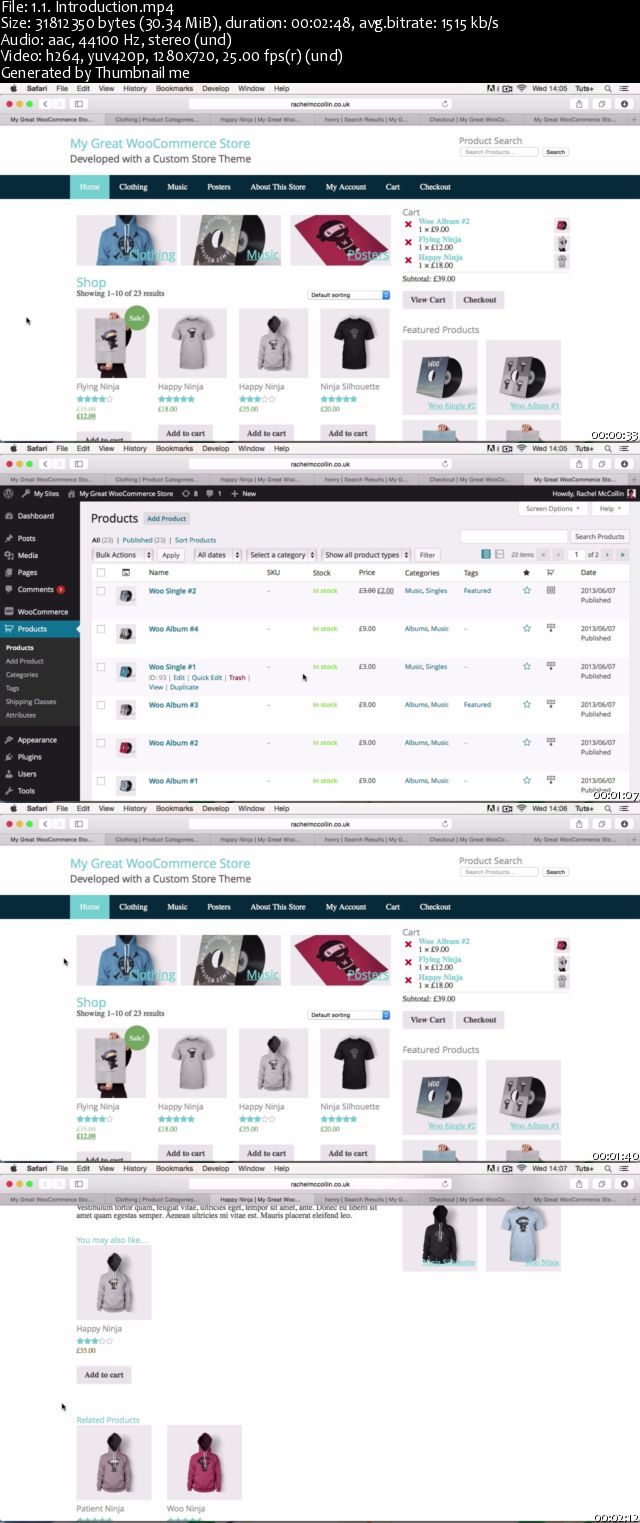Click the WordPress logo in the admin bar
This screenshot has height=1523, width=640.
9,494
